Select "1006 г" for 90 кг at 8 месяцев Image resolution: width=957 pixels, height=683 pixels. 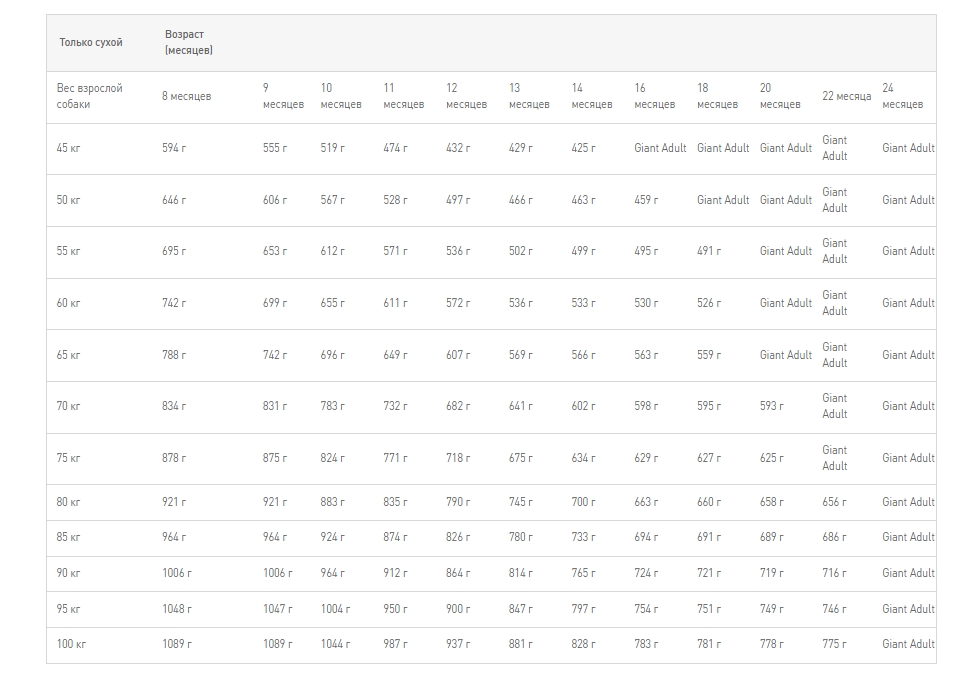177,573
